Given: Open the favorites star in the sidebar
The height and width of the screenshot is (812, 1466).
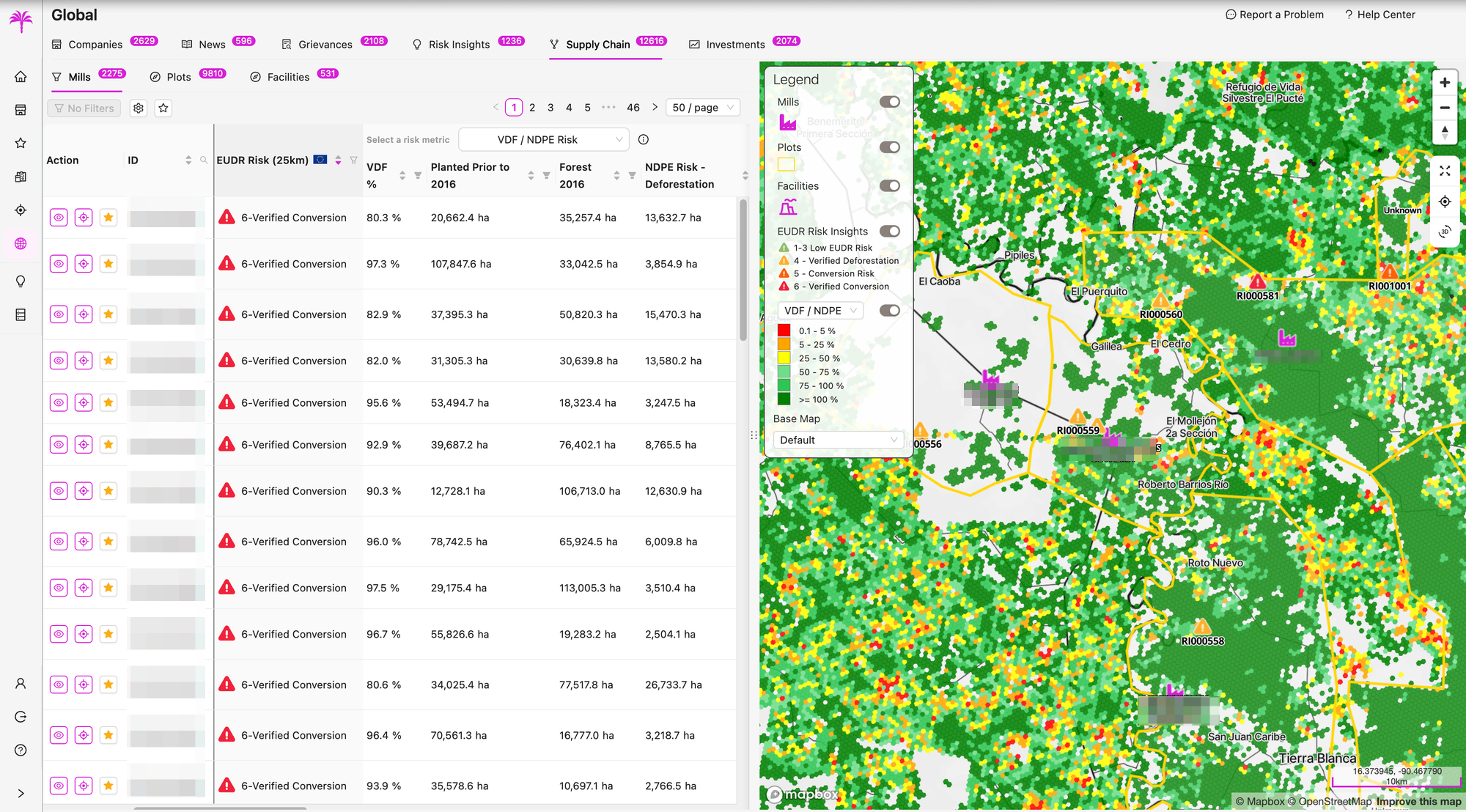Looking at the screenshot, I should tap(21, 143).
